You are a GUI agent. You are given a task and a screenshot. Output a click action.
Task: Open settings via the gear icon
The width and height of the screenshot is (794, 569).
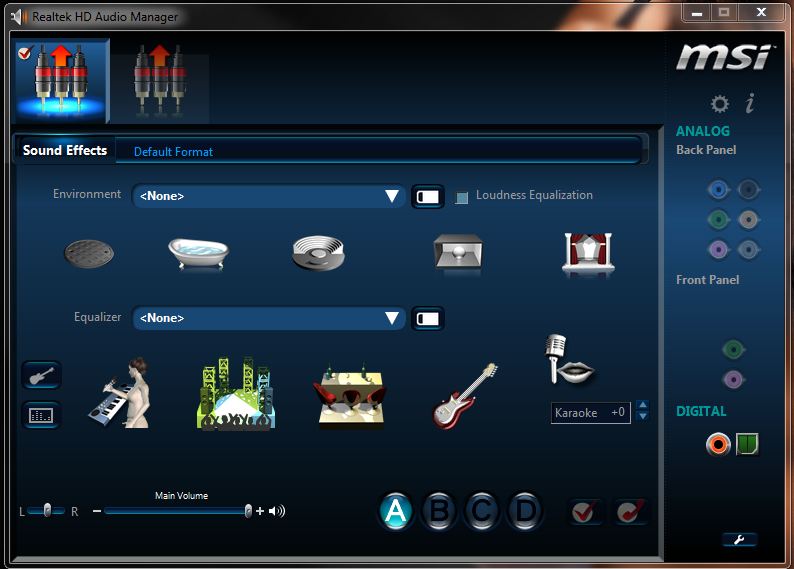(x=720, y=104)
